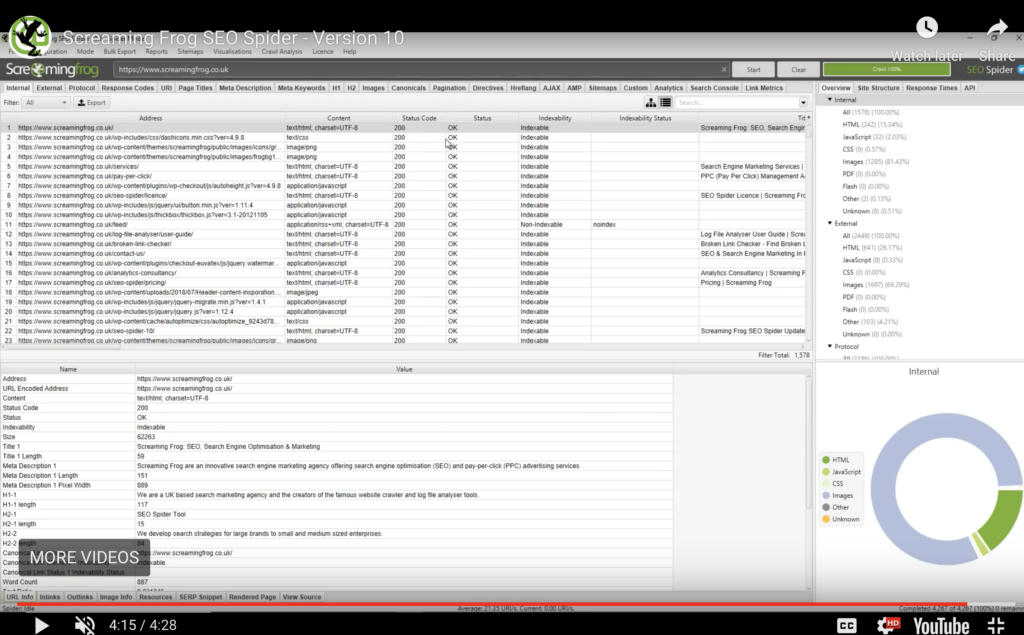Switch to the Hreflang tab
Viewport: 1024px width, 635px height.
[523, 88]
